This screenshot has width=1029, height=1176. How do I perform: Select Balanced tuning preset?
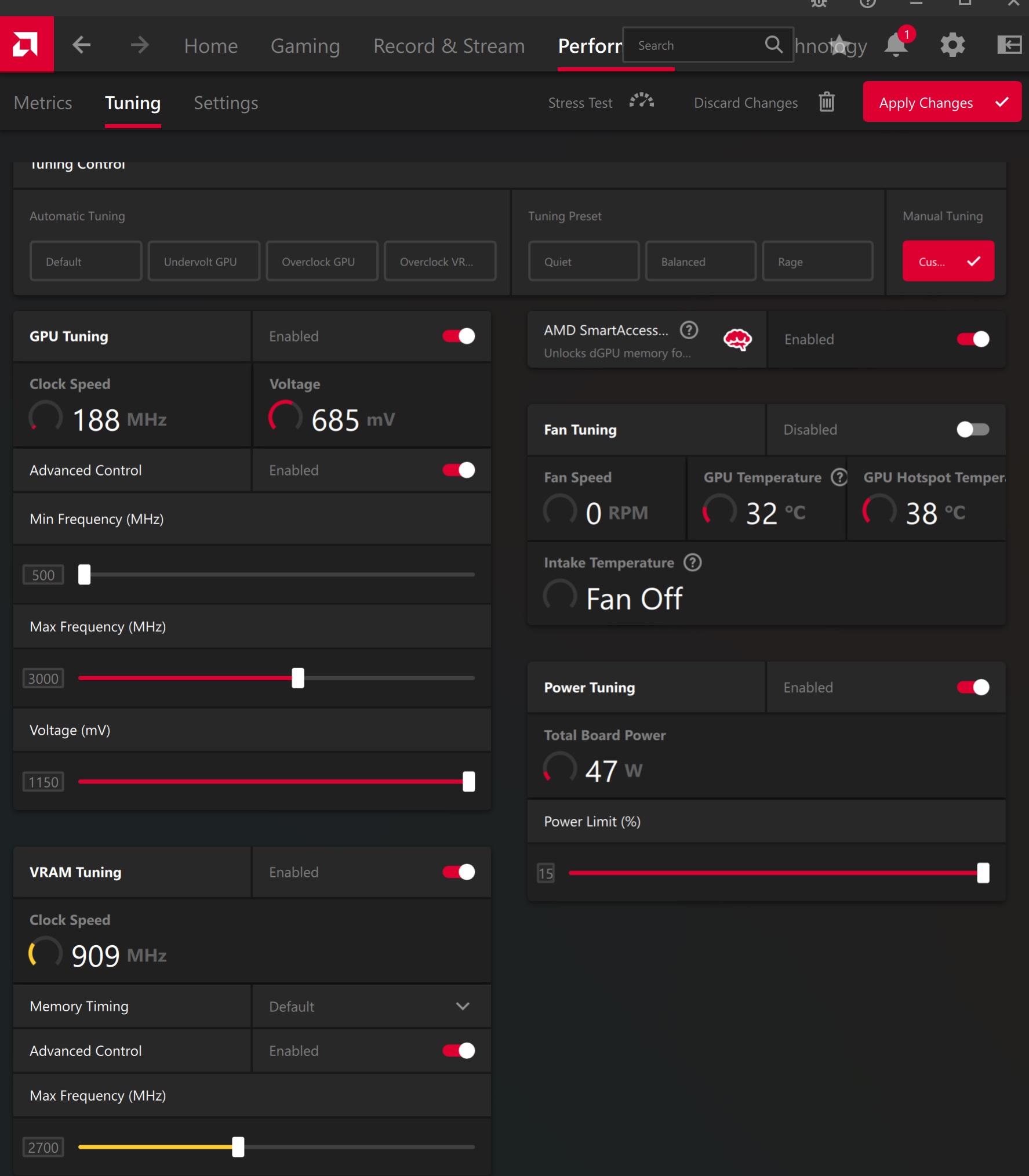pos(701,262)
